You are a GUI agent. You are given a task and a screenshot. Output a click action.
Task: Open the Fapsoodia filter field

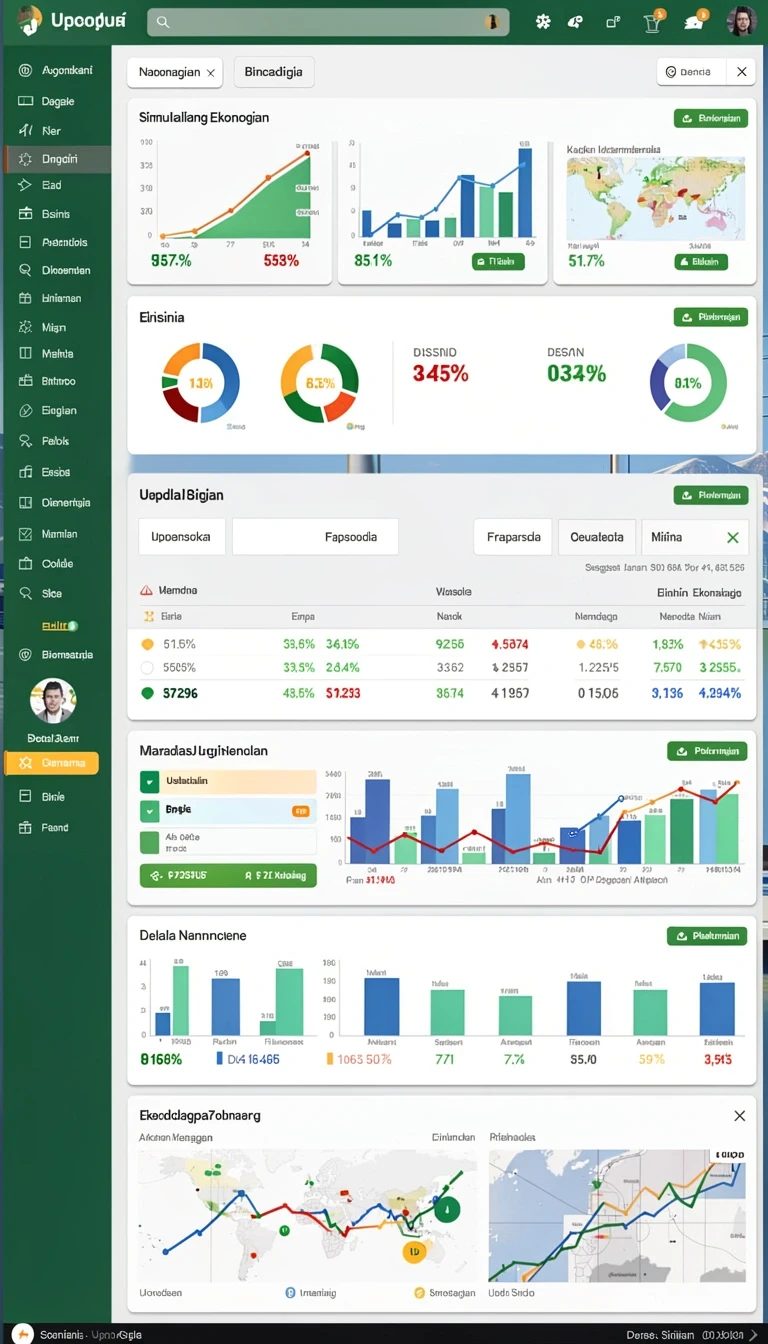click(315, 537)
